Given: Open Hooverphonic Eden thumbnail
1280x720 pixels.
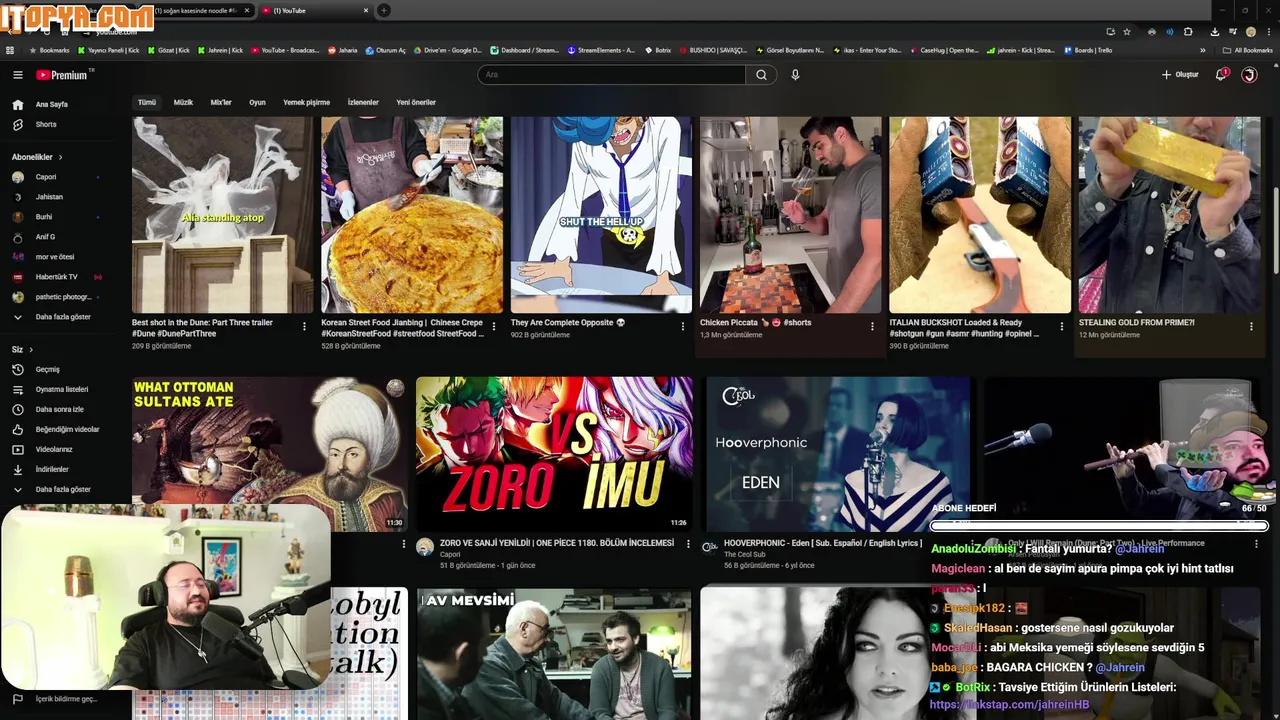Looking at the screenshot, I should tap(838, 454).
